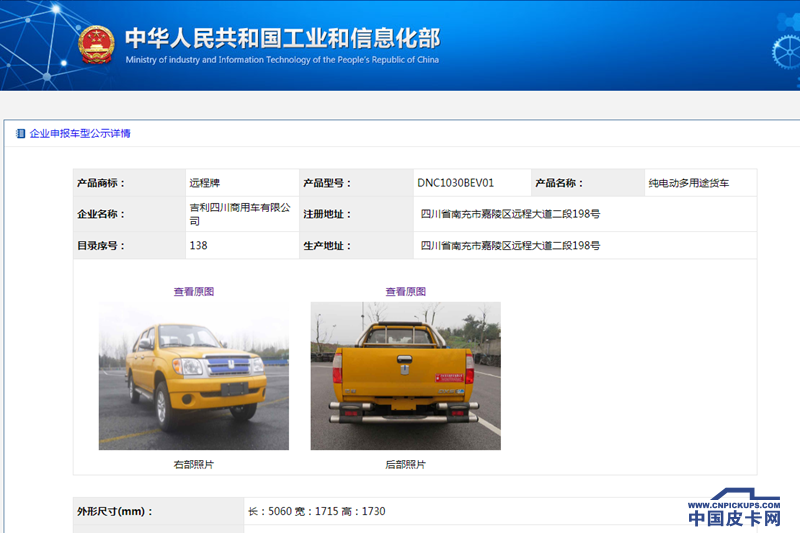
Task: Select the 产品型号 label cell
Action: pyautogui.click(x=356, y=183)
